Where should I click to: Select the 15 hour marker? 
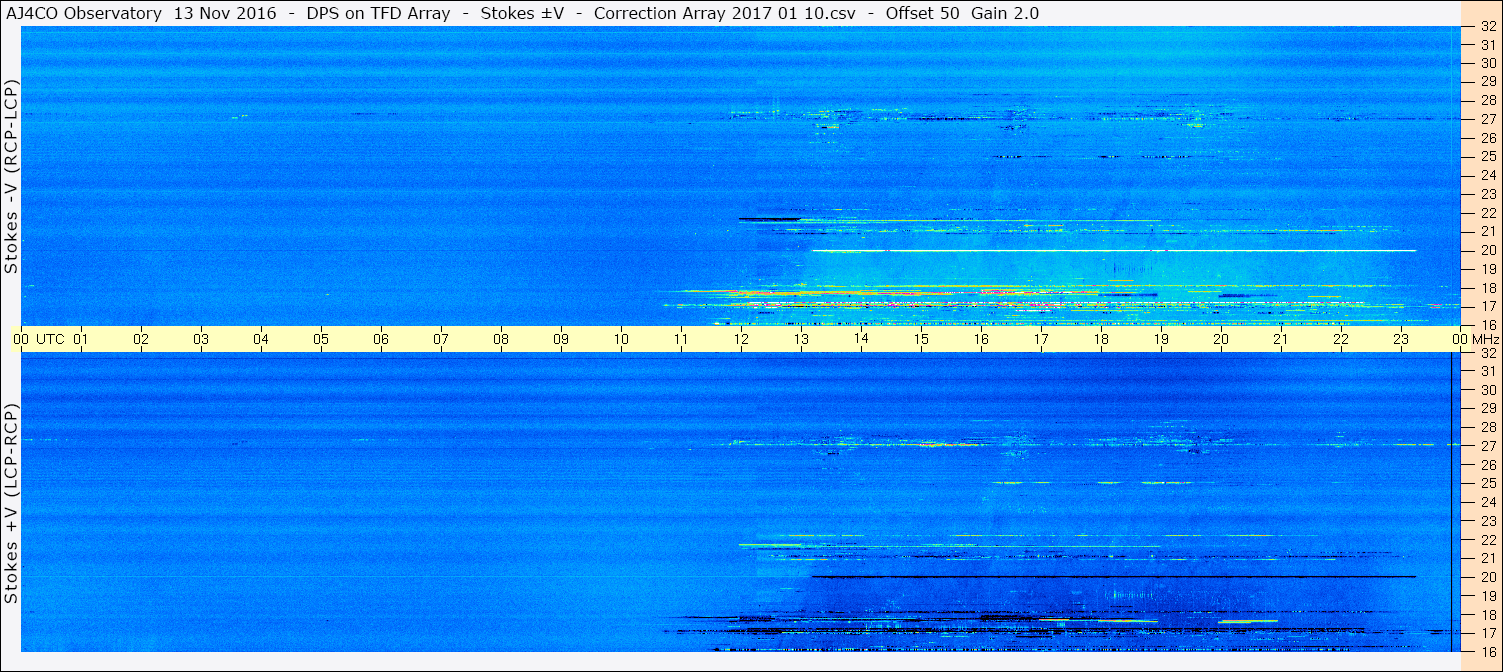tap(921, 340)
